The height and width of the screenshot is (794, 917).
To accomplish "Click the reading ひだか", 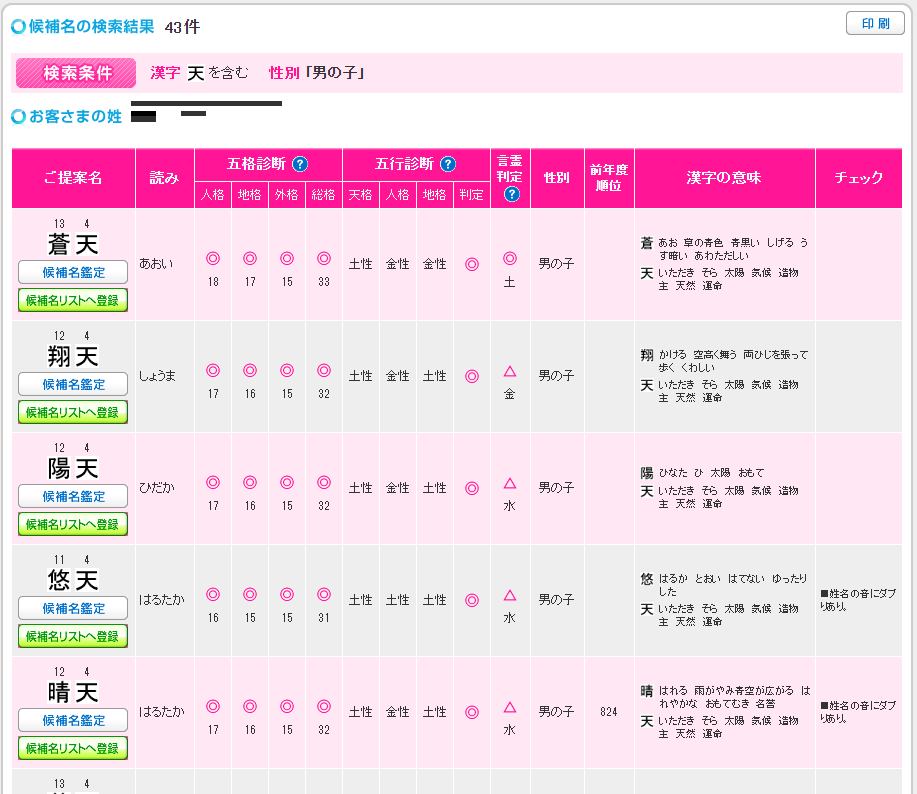I will tap(157, 488).
